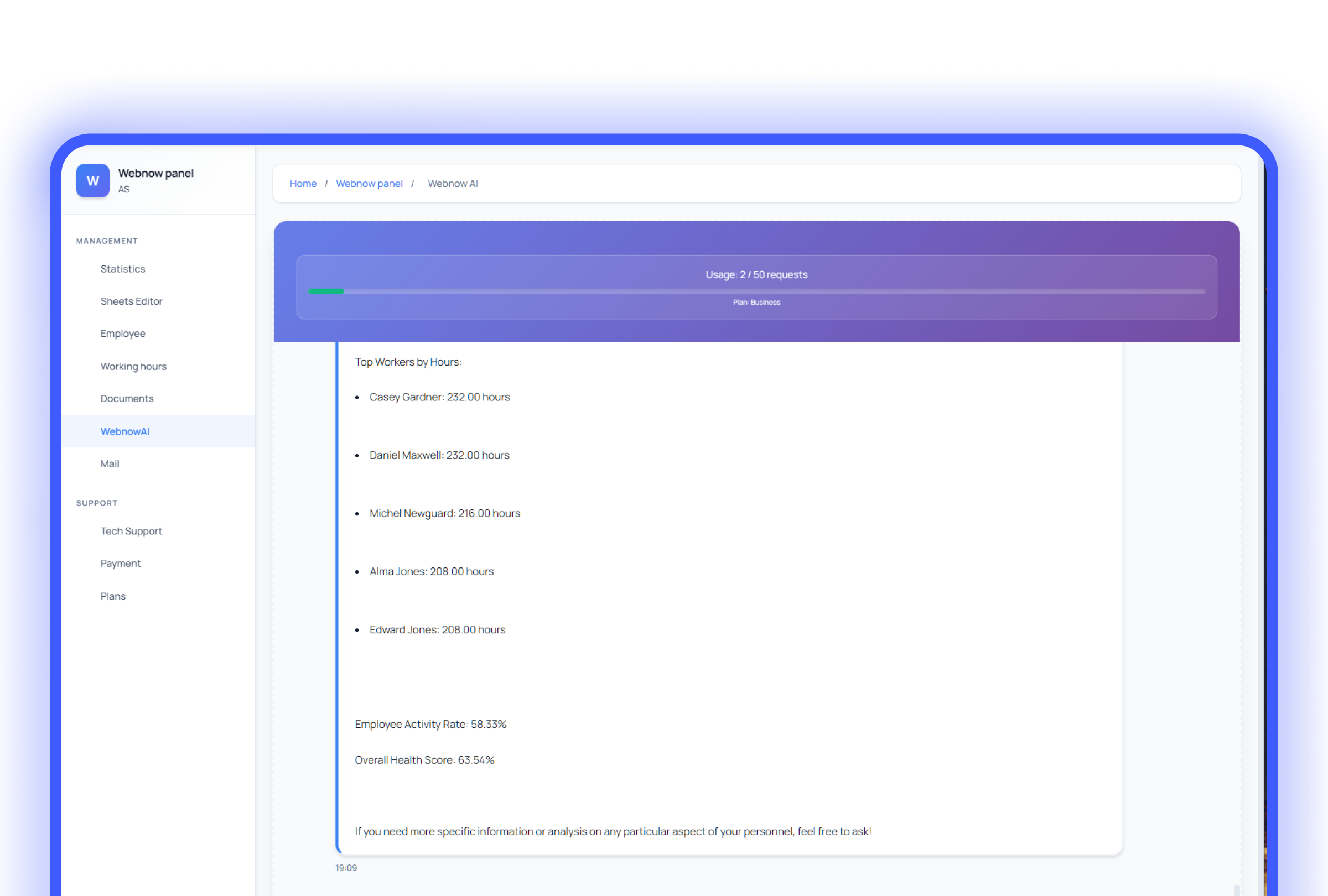Screen dimensions: 1328x896
Task: Click the Webnow panel title text
Action: point(156,173)
